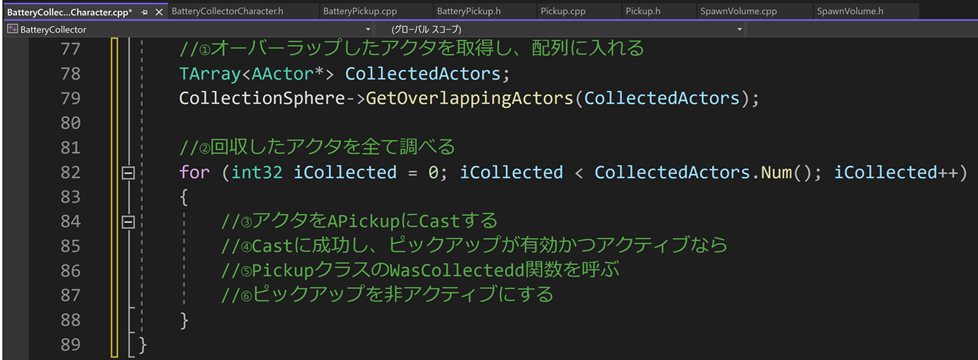Click the BatteryCollector project icon
This screenshot has height=360, width=978.
(x=12, y=29)
